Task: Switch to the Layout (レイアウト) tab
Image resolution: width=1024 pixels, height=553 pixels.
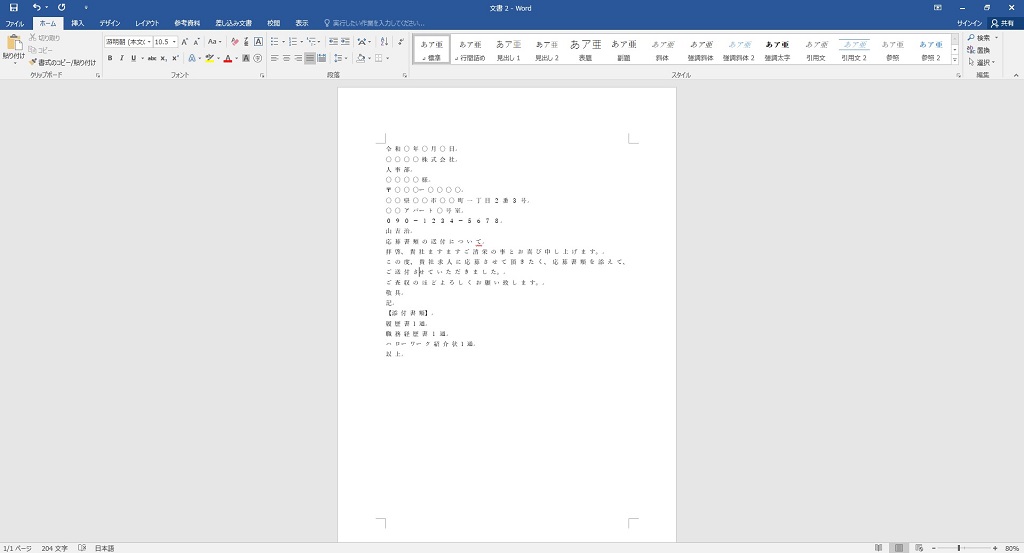Action: (x=147, y=24)
